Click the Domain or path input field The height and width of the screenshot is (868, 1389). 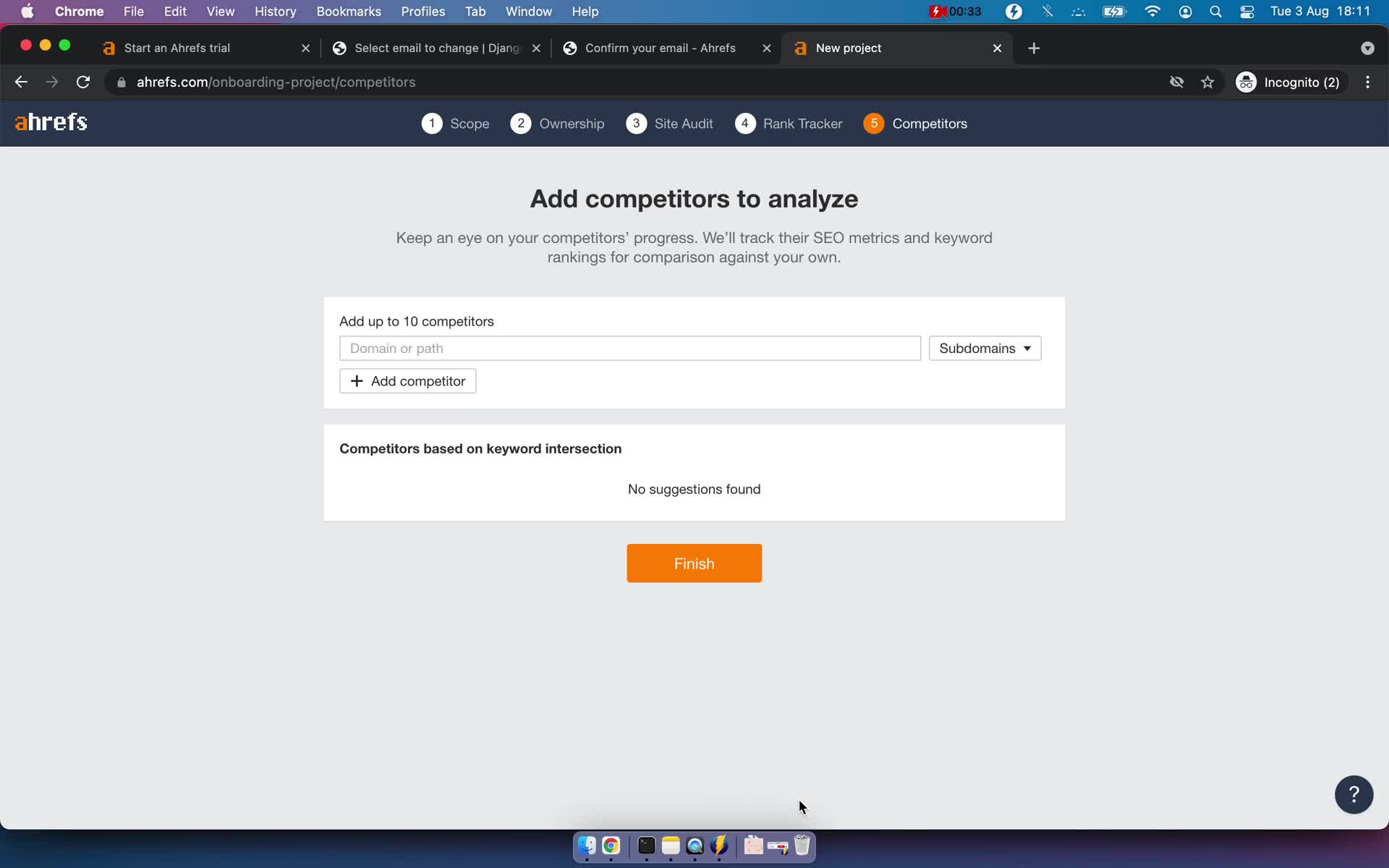[630, 348]
